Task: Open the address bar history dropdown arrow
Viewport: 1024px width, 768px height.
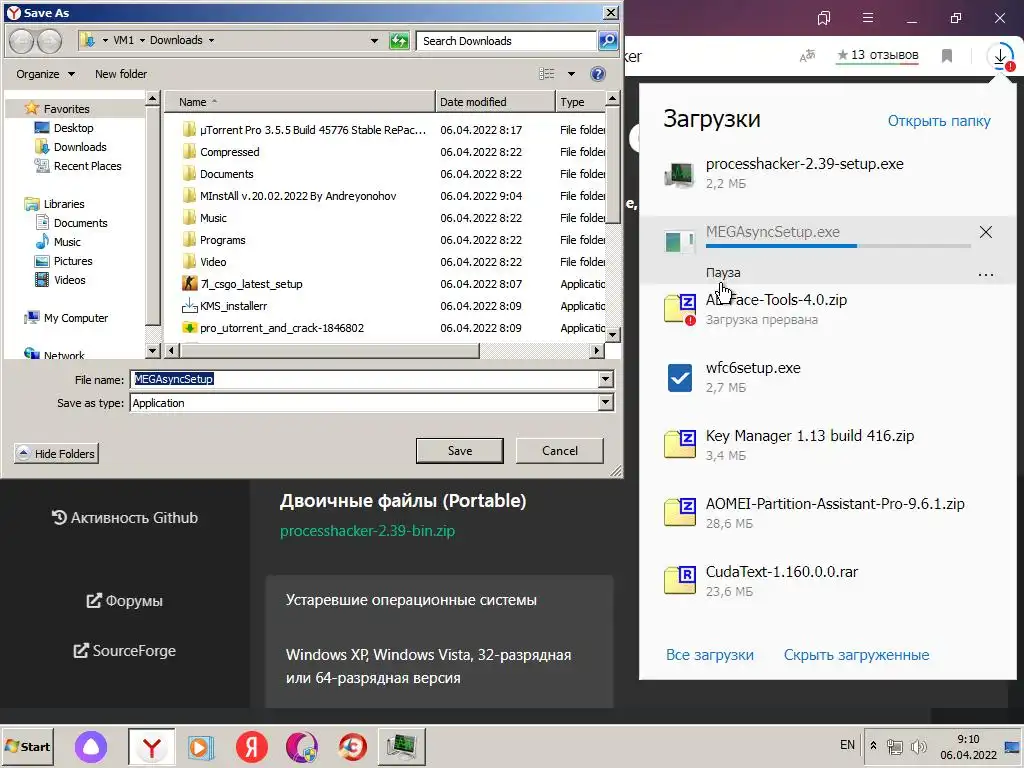Action: pos(374,40)
